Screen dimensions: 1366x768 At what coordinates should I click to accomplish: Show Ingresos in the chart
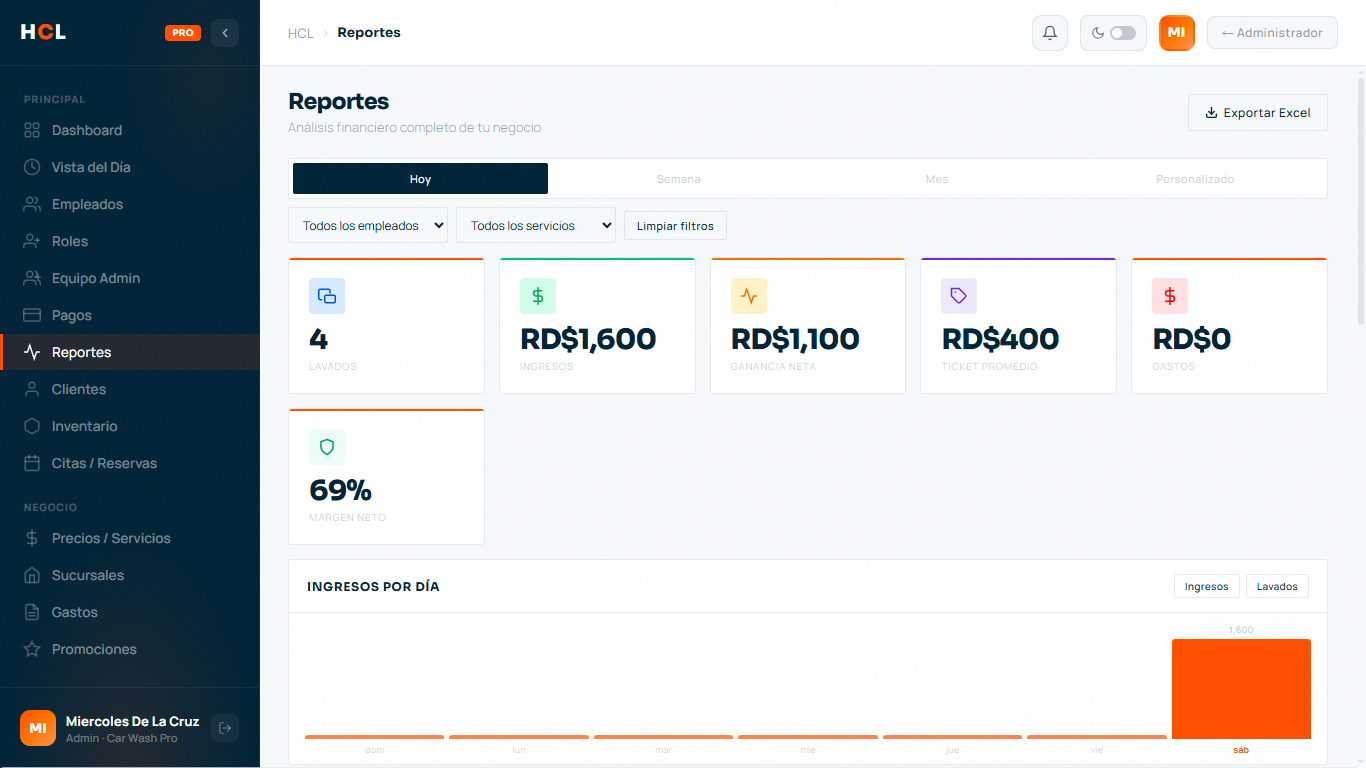1207,586
